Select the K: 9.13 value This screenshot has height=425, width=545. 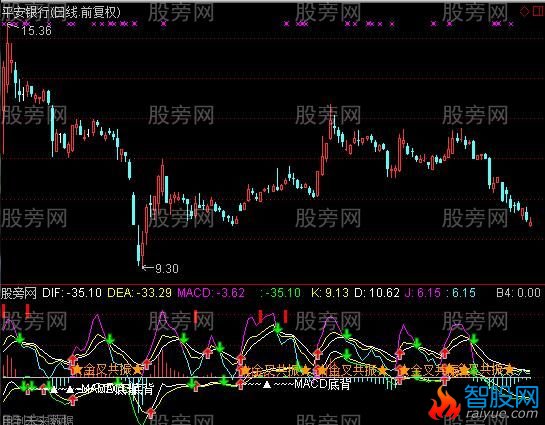pos(330,293)
